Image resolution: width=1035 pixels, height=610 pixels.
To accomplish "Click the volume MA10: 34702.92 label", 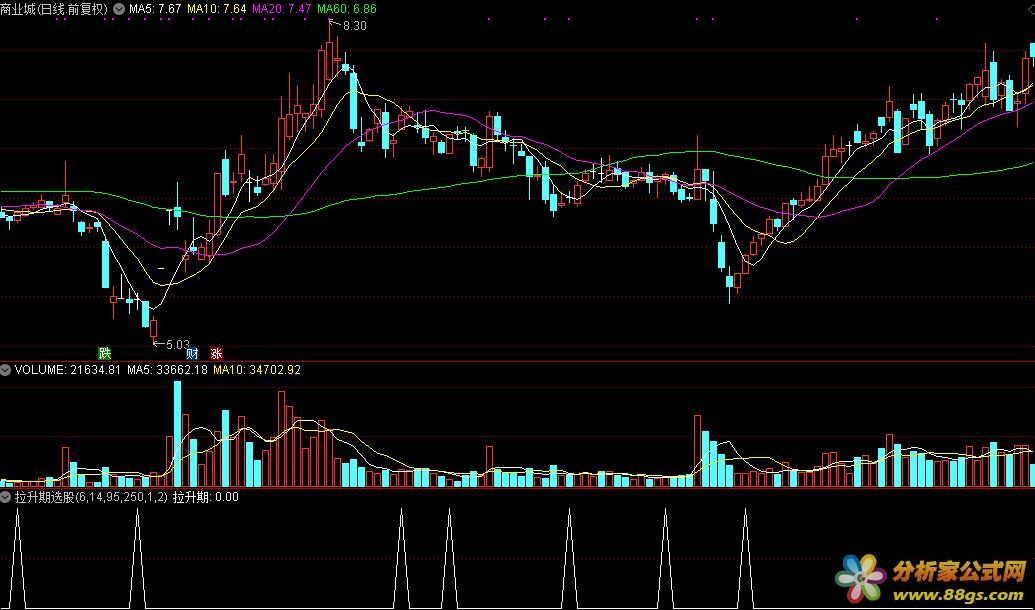I will pyautogui.click(x=255, y=370).
